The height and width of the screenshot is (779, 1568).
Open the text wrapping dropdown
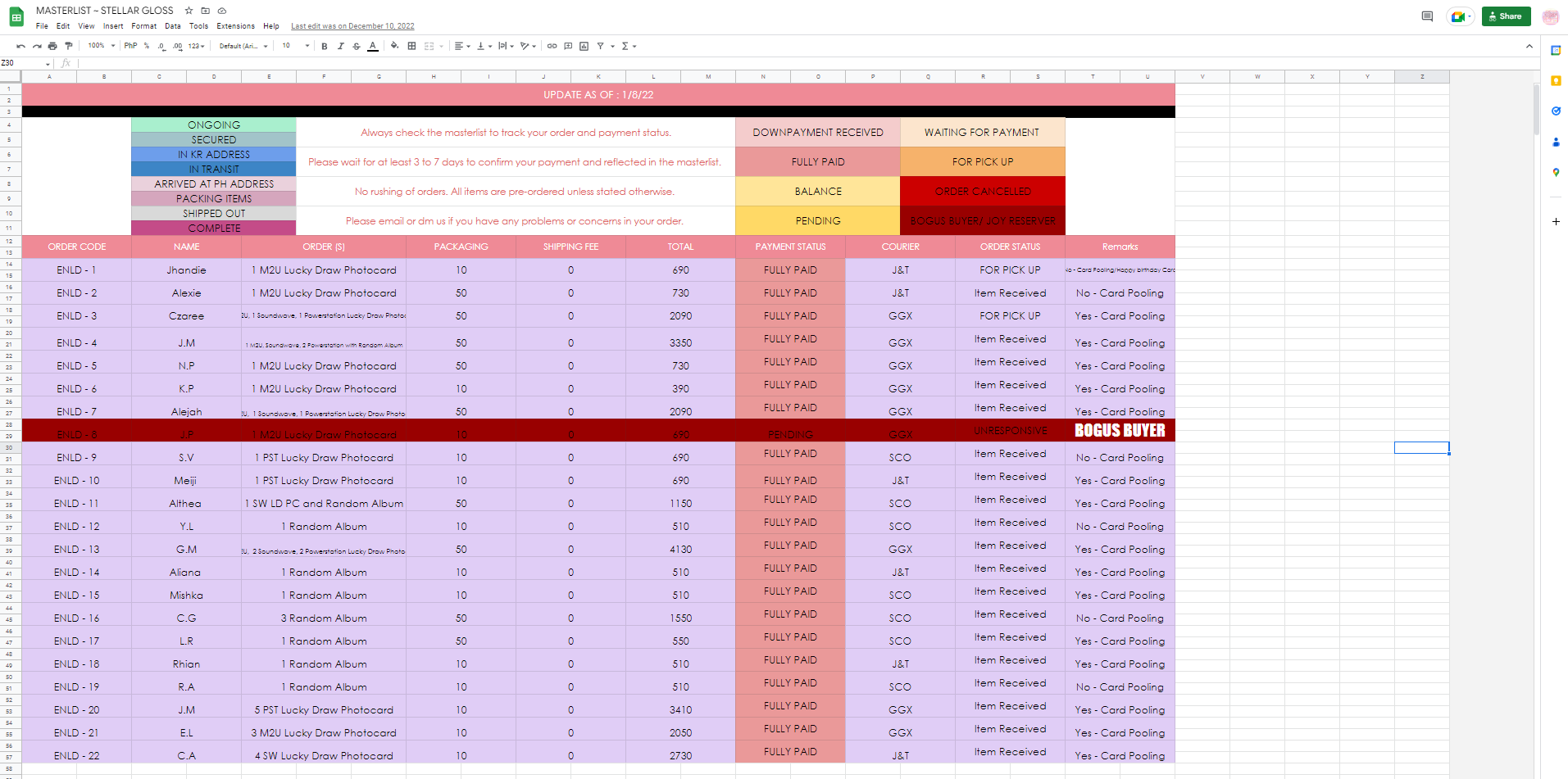point(506,46)
